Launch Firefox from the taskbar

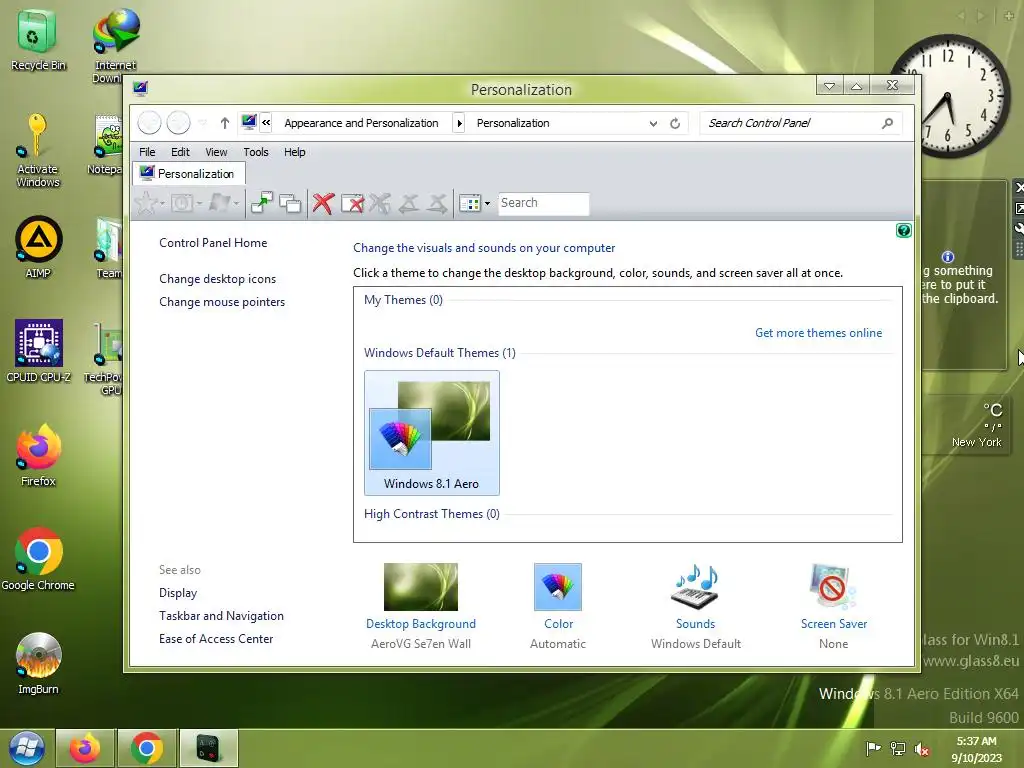[x=85, y=748]
